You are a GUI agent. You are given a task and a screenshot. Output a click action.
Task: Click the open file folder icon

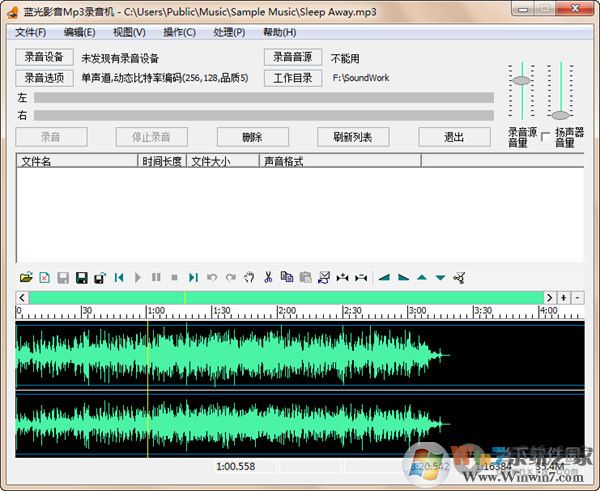[x=27, y=277]
